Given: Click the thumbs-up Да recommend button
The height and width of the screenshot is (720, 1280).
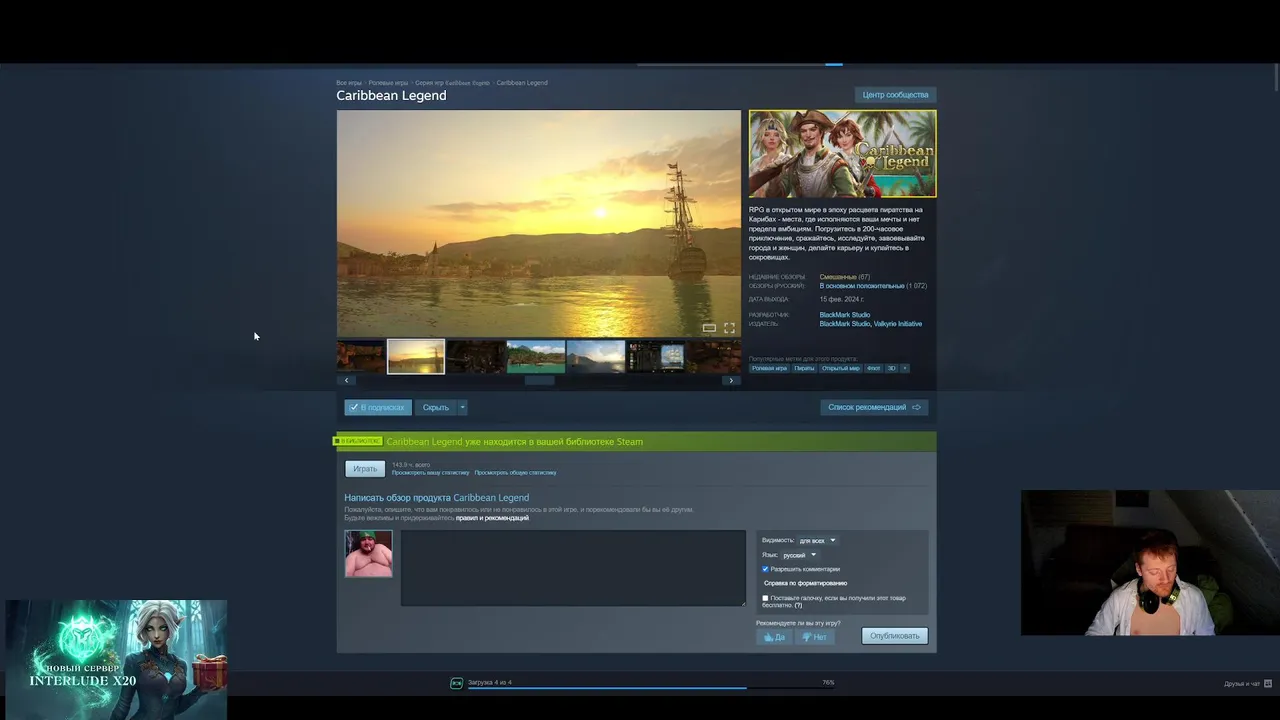Looking at the screenshot, I should (x=774, y=637).
